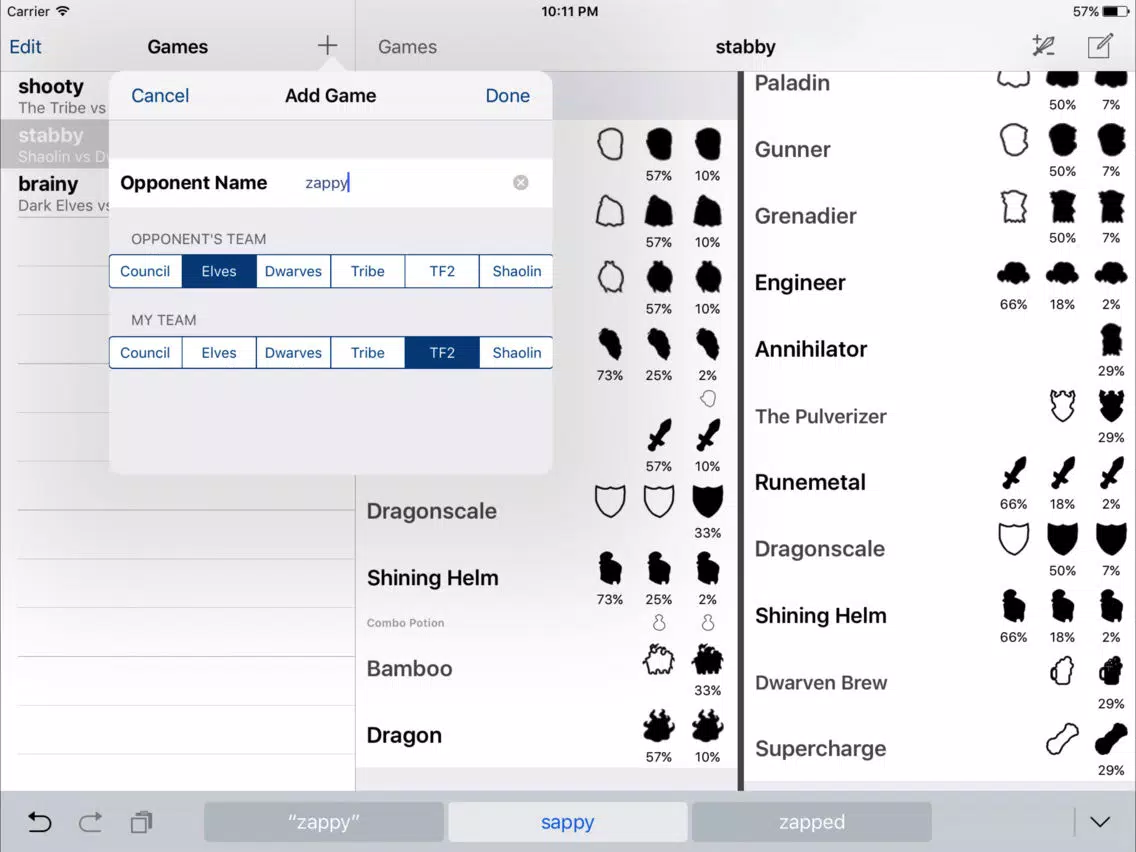Tap the Paladin unit label
This screenshot has width=1136, height=852.
(792, 83)
